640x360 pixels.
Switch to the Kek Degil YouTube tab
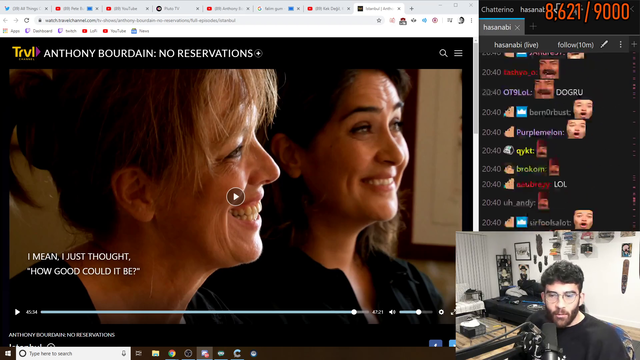328,9
